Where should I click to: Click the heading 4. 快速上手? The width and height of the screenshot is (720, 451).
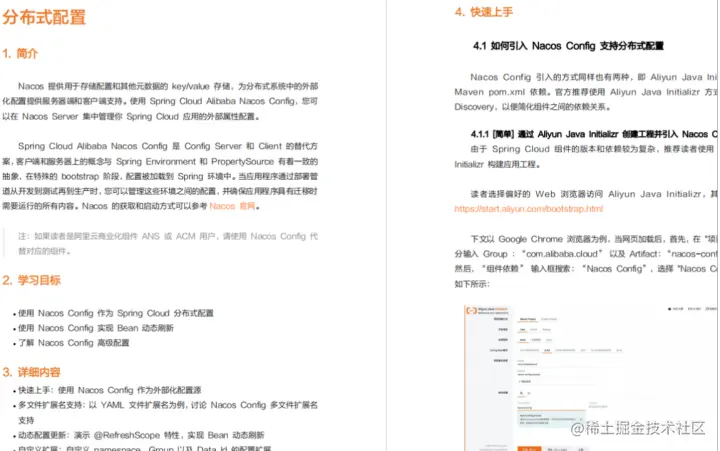coord(484,12)
